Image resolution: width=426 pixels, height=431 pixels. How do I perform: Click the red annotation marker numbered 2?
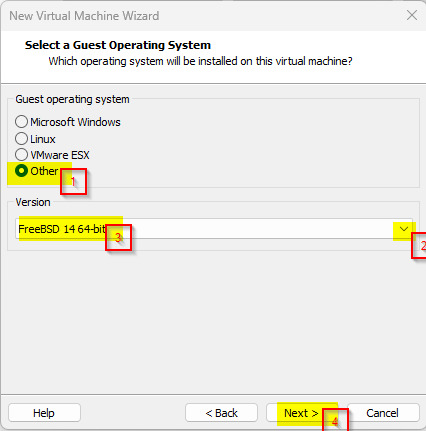419,245
